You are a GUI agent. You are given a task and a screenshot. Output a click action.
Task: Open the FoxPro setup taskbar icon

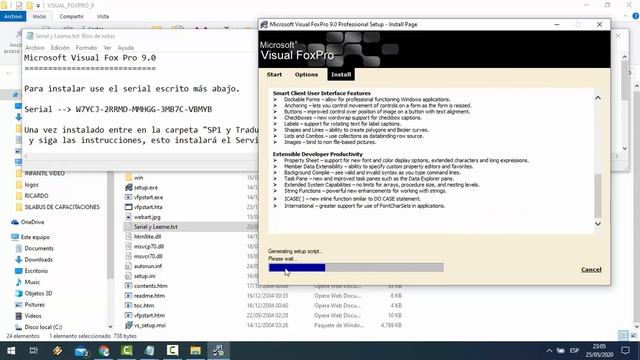tap(218, 351)
